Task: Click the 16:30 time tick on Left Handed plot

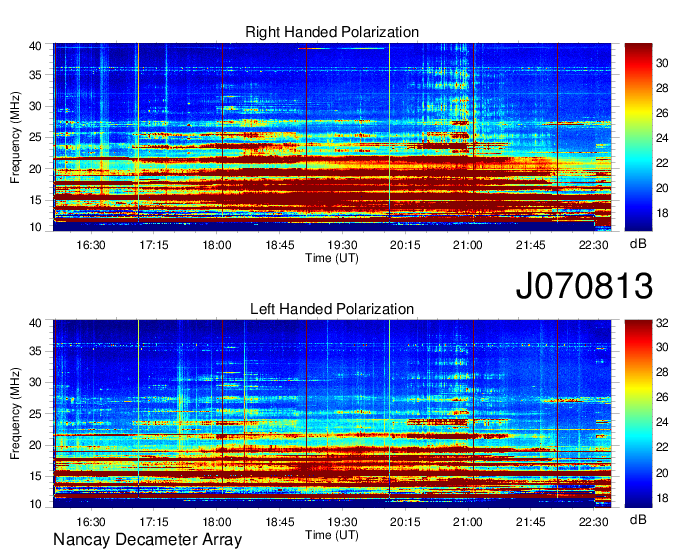Action: (x=91, y=522)
